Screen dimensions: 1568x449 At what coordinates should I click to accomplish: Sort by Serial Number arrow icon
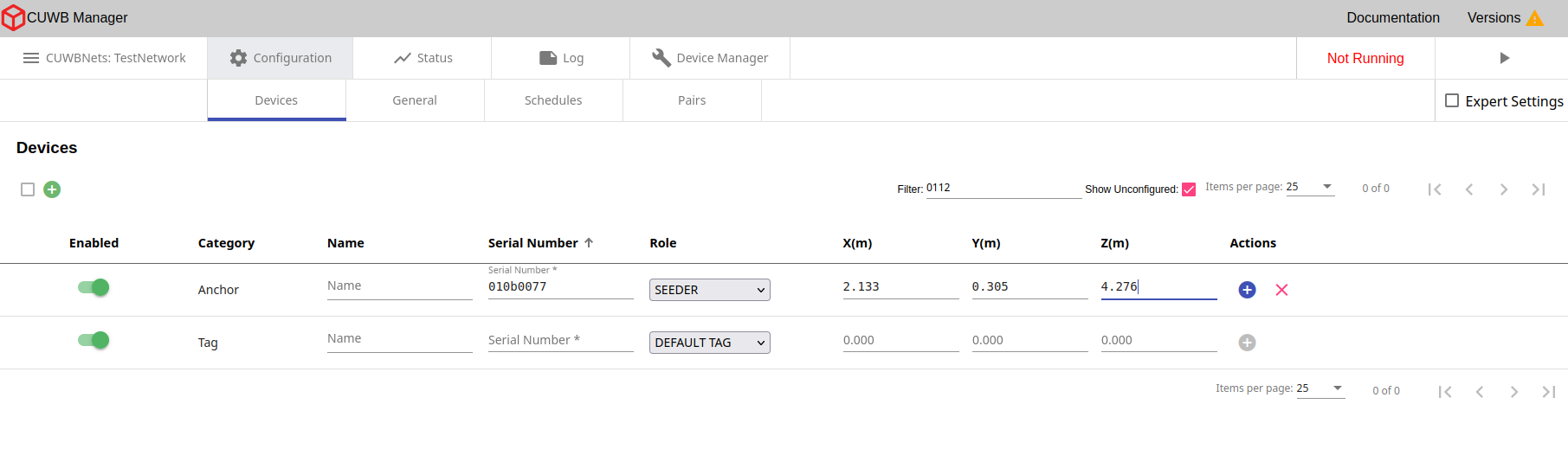[x=589, y=243]
